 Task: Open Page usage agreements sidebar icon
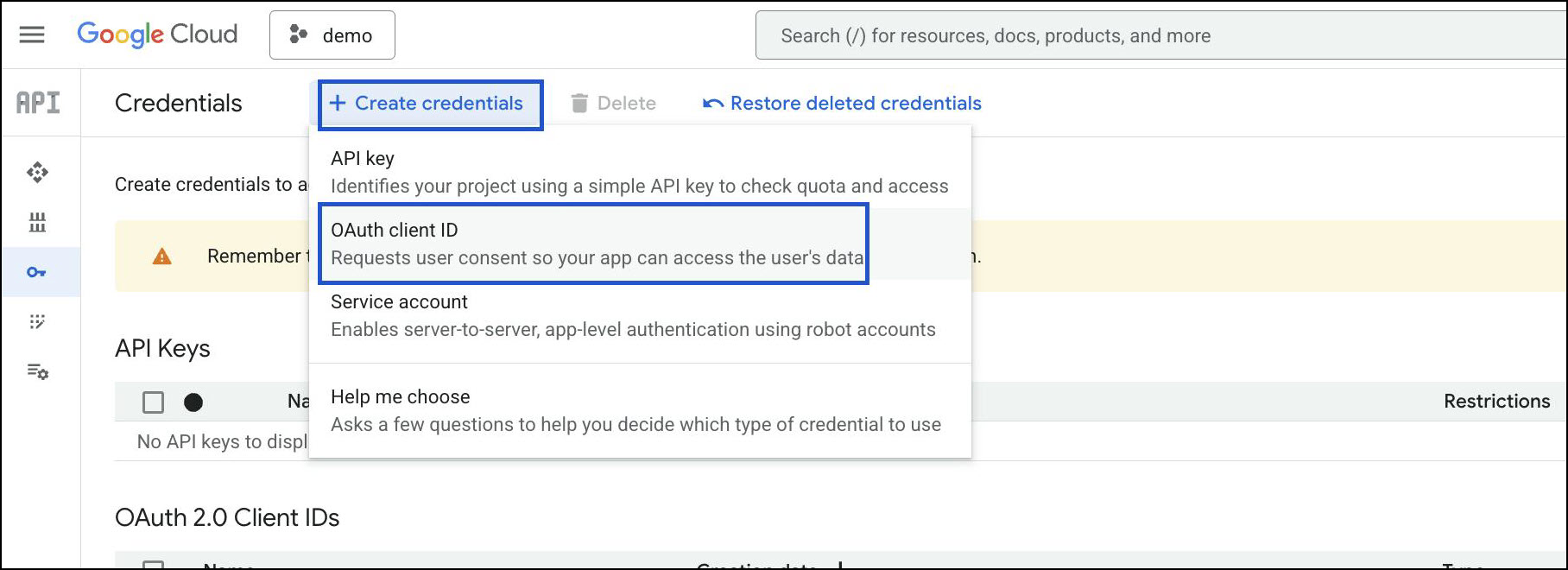tap(37, 371)
